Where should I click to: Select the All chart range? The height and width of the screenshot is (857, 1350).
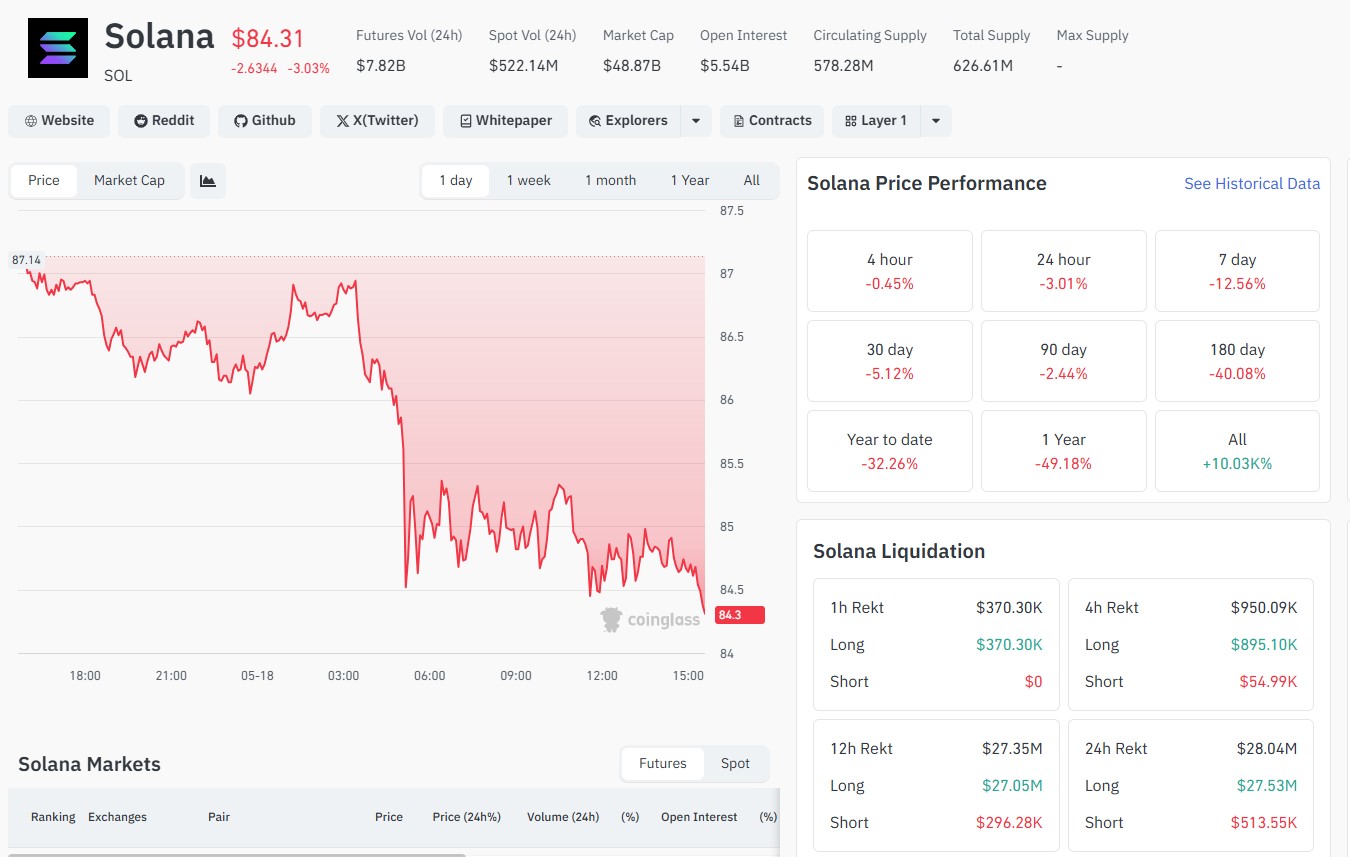pyautogui.click(x=752, y=181)
